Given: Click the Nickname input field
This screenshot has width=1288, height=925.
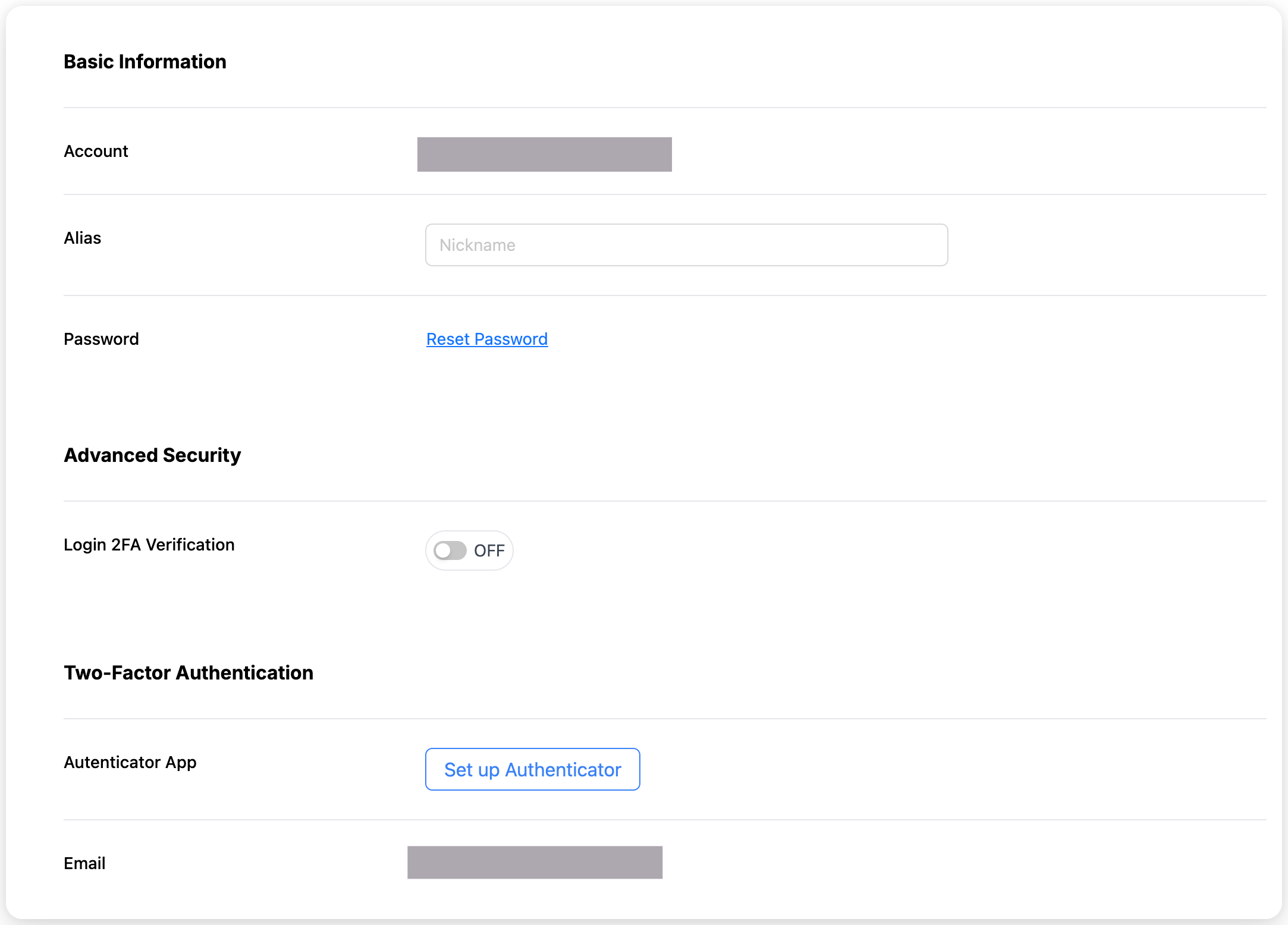Looking at the screenshot, I should click(x=686, y=245).
